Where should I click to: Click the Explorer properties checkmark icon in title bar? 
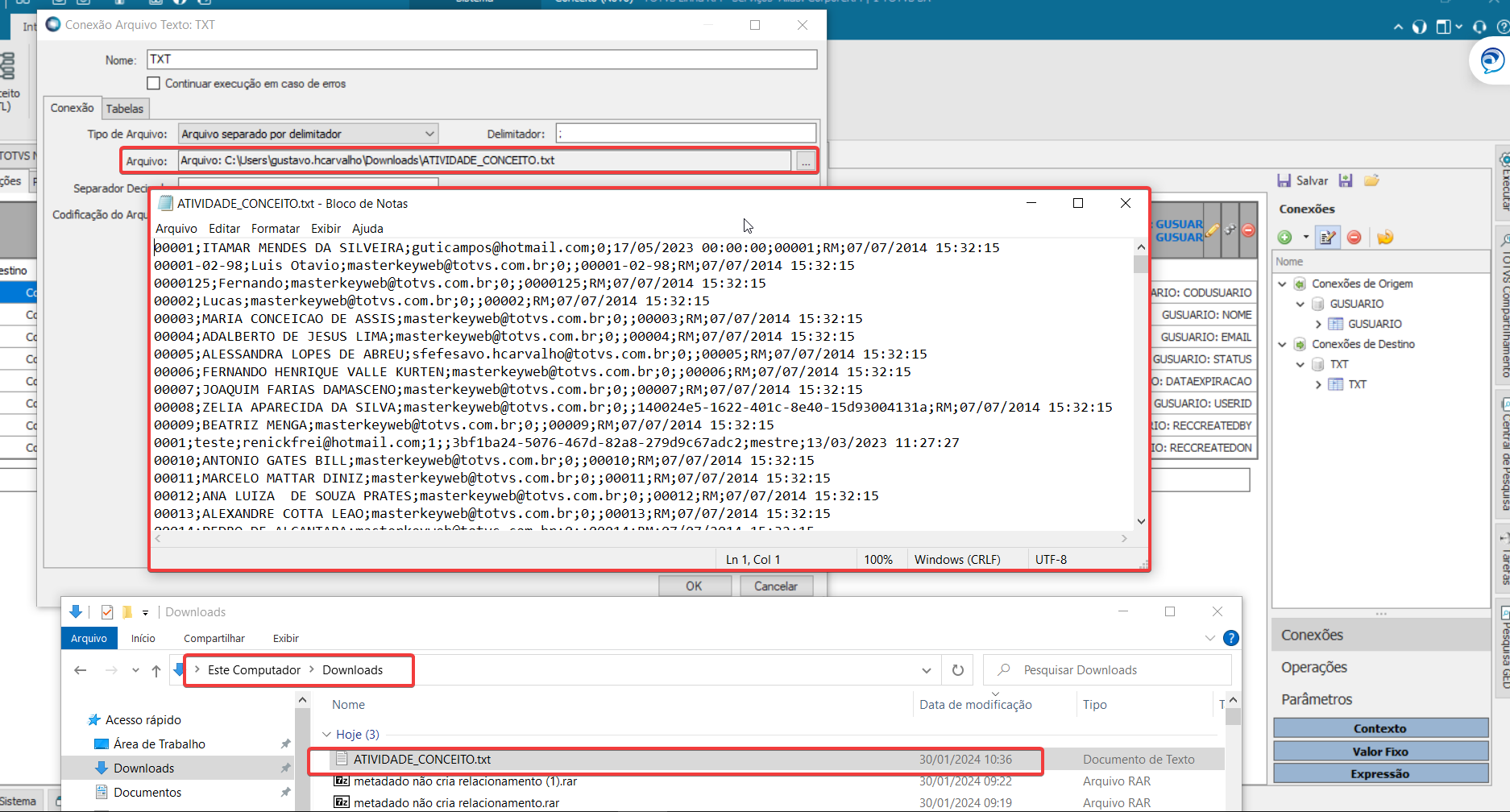(x=107, y=612)
